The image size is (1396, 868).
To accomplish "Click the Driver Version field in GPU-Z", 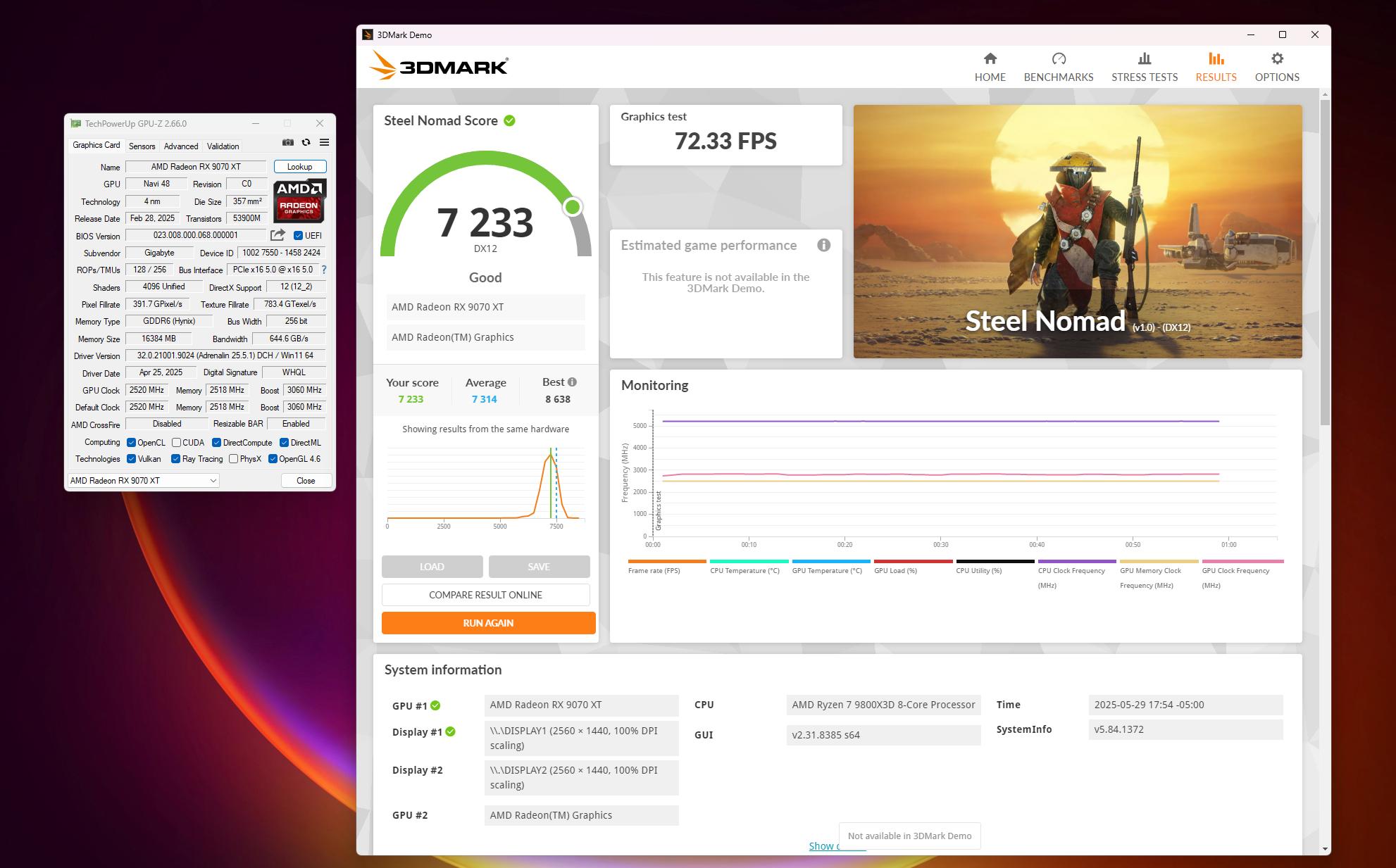I will (225, 356).
